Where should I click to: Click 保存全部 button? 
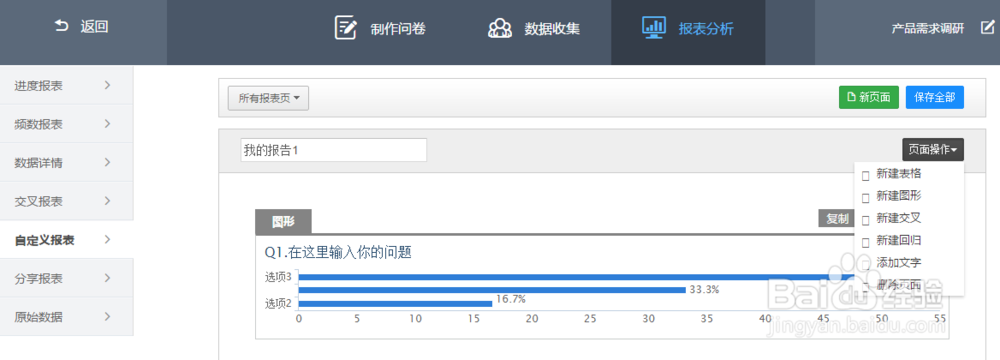935,98
